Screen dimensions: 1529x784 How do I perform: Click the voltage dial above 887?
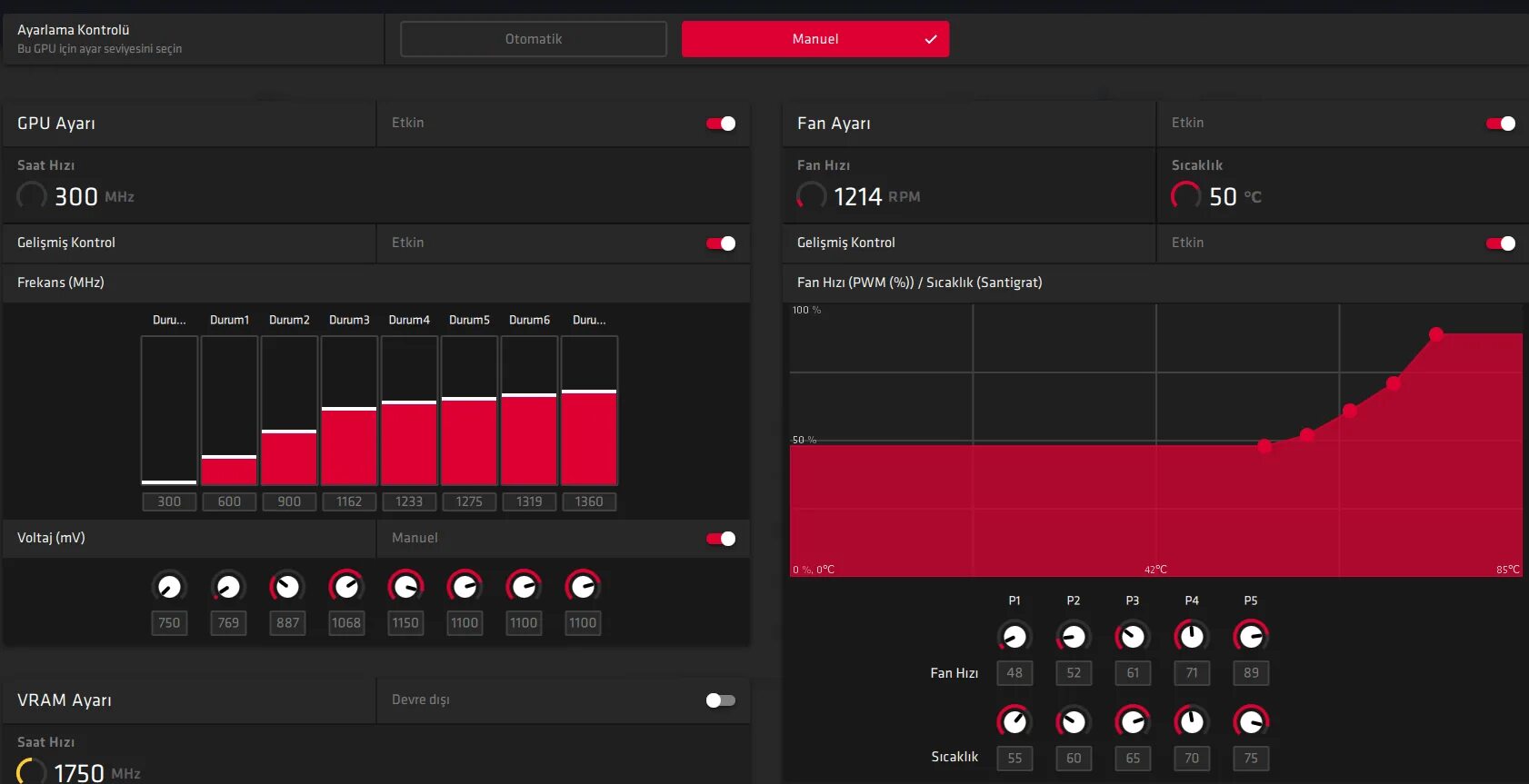point(287,587)
